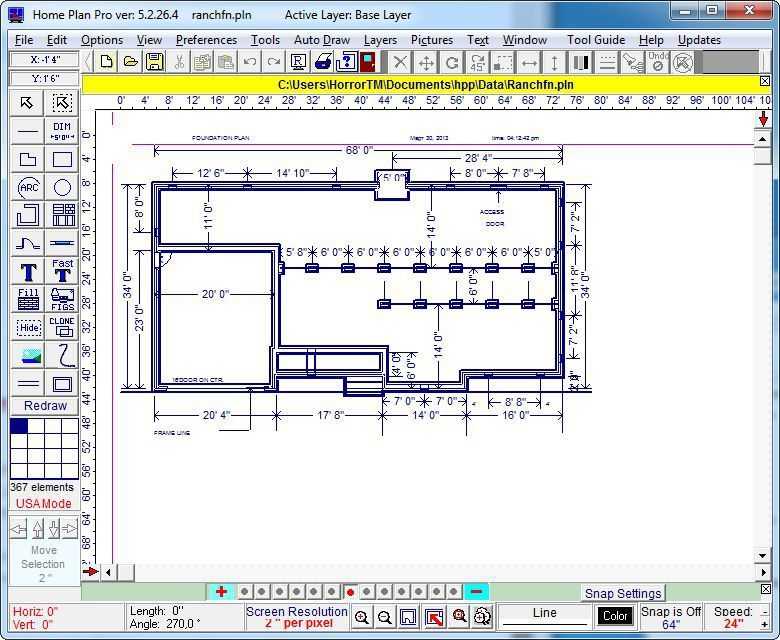Click the Line style button
The image size is (780, 640).
pyautogui.click(x=545, y=617)
